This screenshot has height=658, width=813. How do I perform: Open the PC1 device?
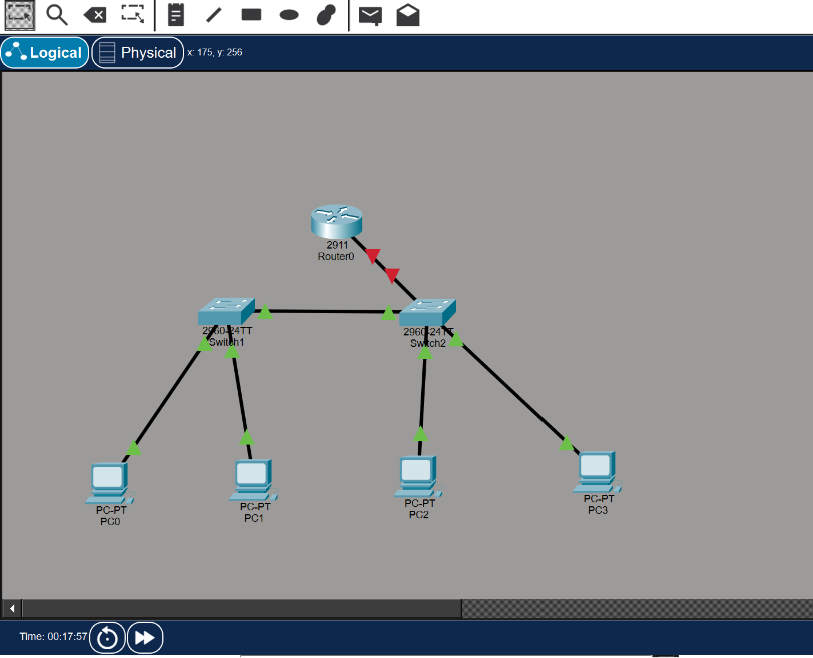point(254,480)
